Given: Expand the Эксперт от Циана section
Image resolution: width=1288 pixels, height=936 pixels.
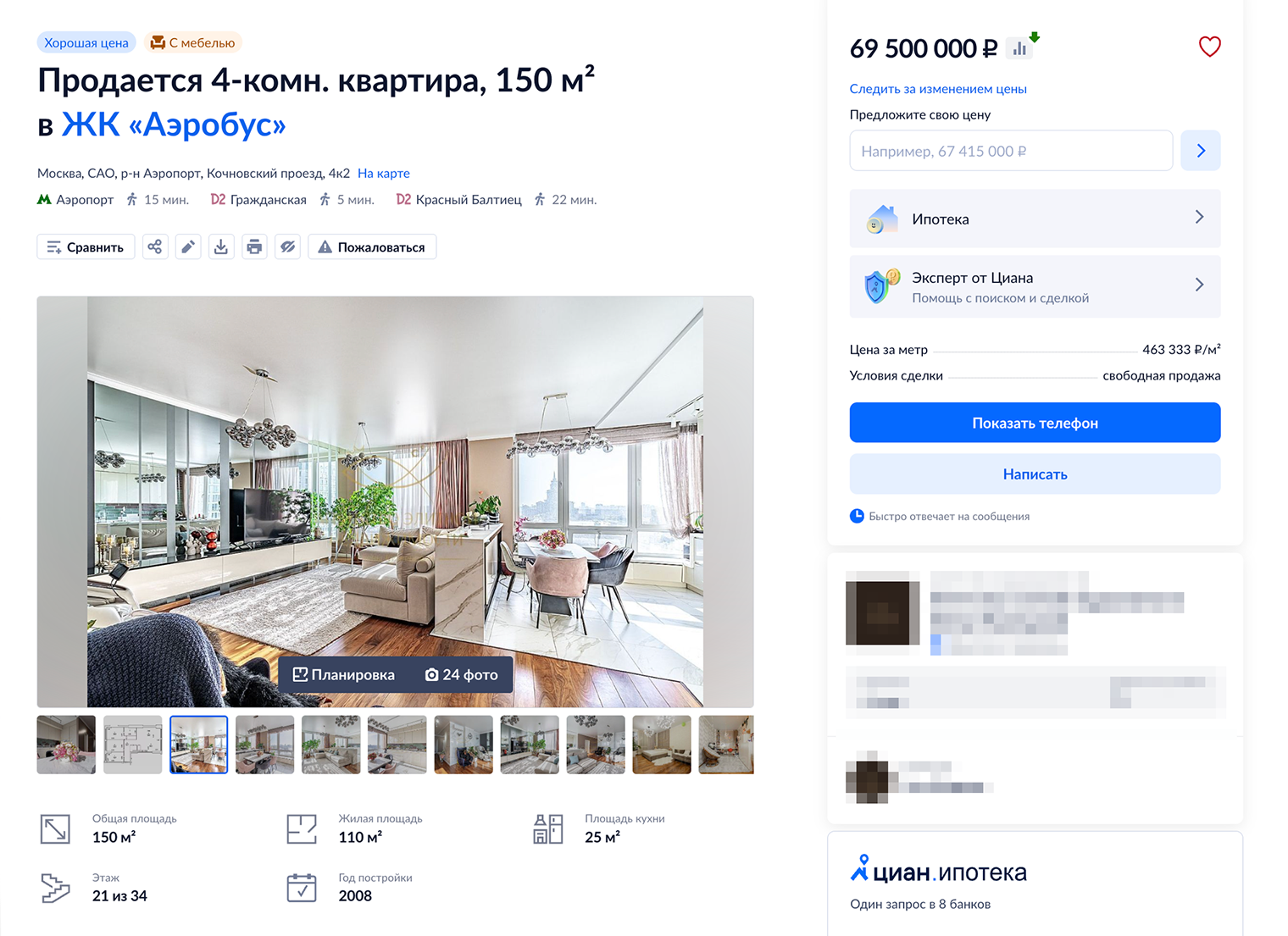Looking at the screenshot, I should 1035,286.
